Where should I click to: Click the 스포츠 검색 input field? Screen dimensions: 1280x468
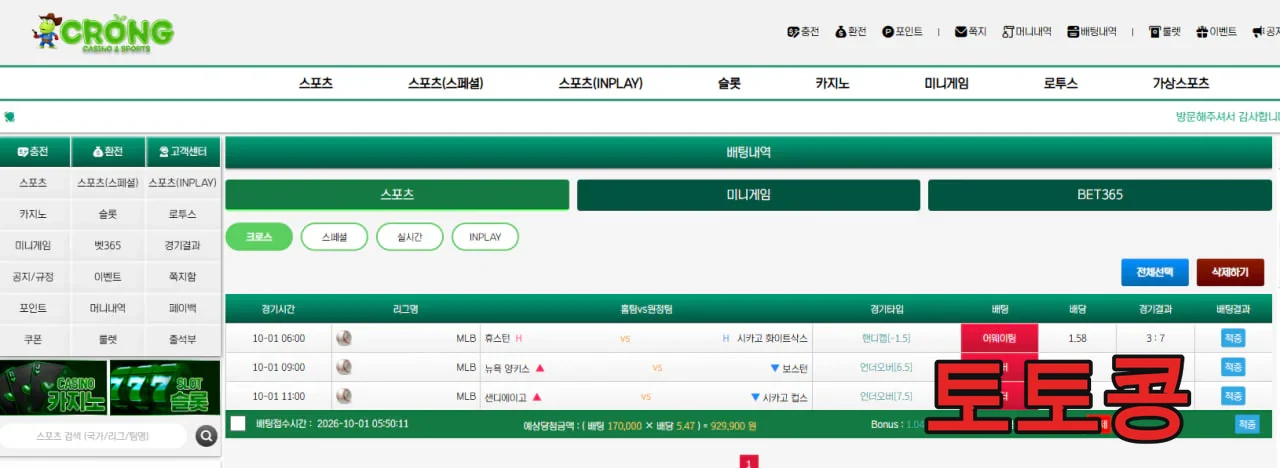[x=94, y=436]
